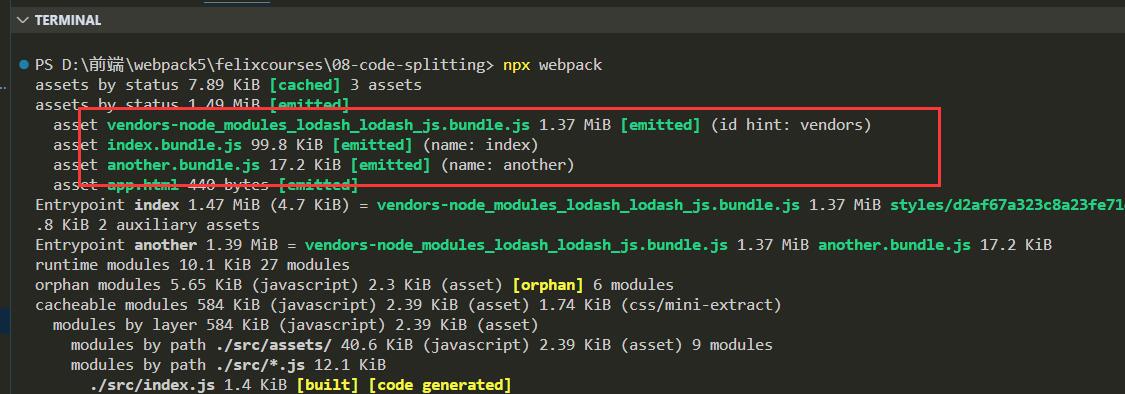The width and height of the screenshot is (1125, 394).
Task: Open vendors bundle file on the id hint line
Action: [x=319, y=125]
